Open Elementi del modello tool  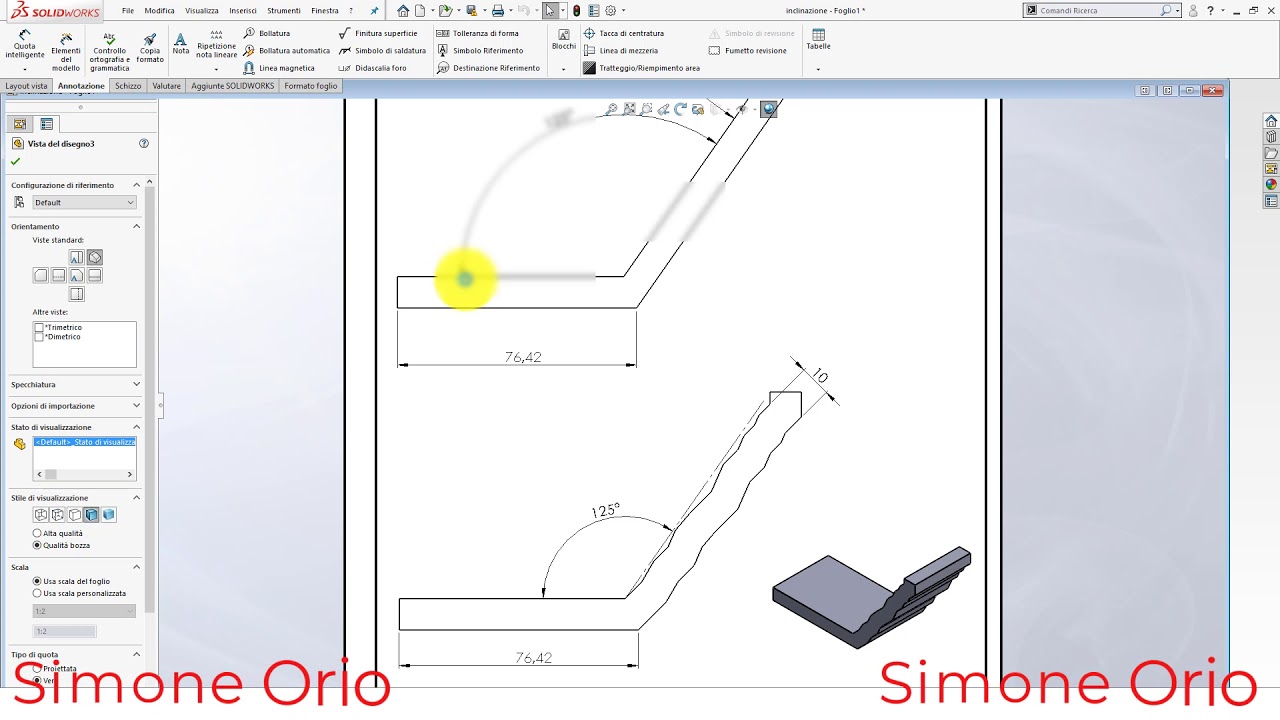(66, 50)
